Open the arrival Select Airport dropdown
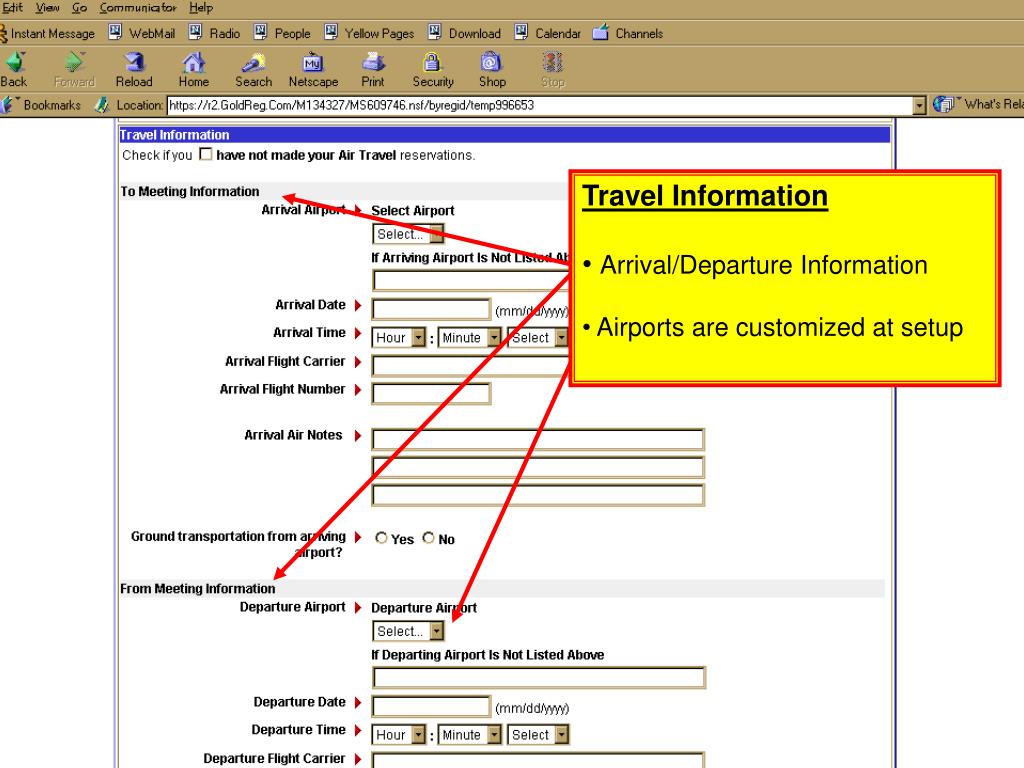The image size is (1024, 768). coord(408,234)
